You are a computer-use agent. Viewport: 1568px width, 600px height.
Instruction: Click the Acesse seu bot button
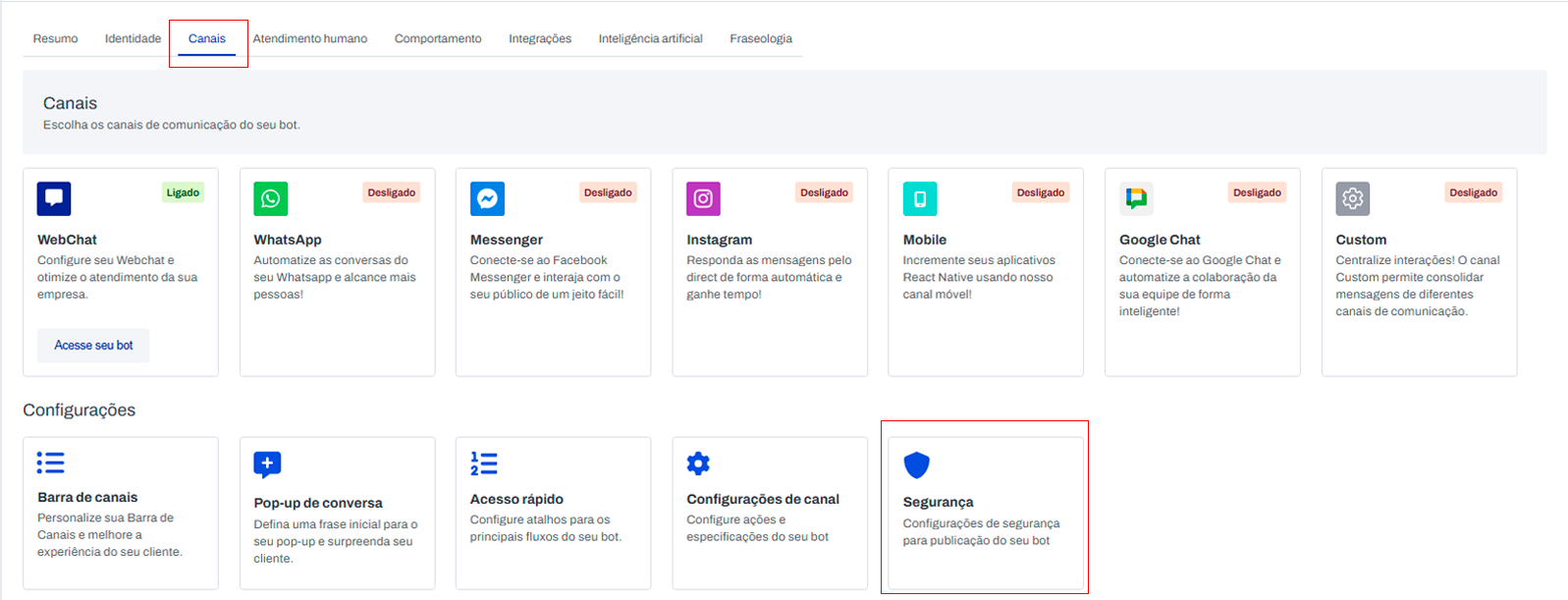coord(93,346)
